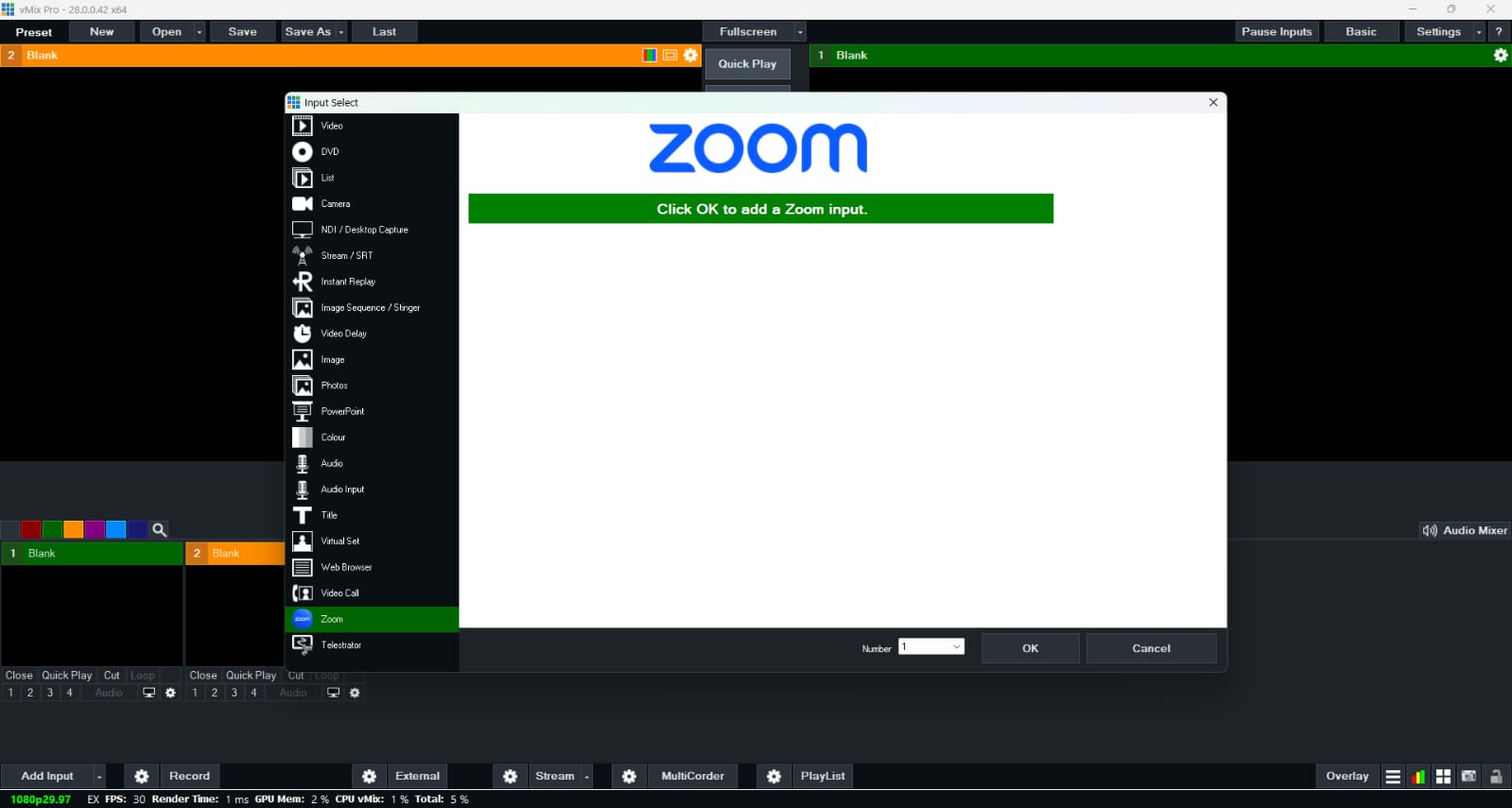Open Overlay button in bottom bar

pos(1347,776)
